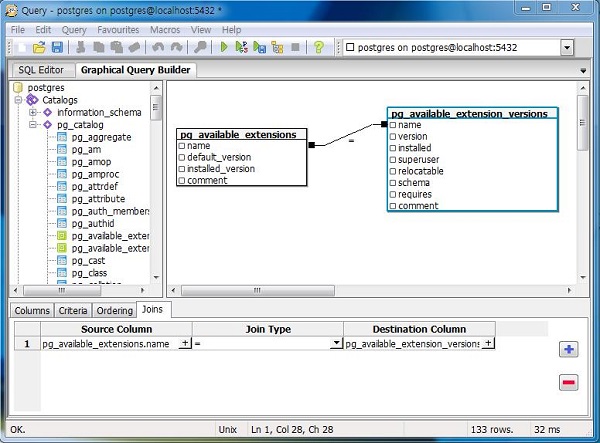This screenshot has height=443, width=600.
Task: Select the pg_attribute tree item
Action: pos(98,199)
